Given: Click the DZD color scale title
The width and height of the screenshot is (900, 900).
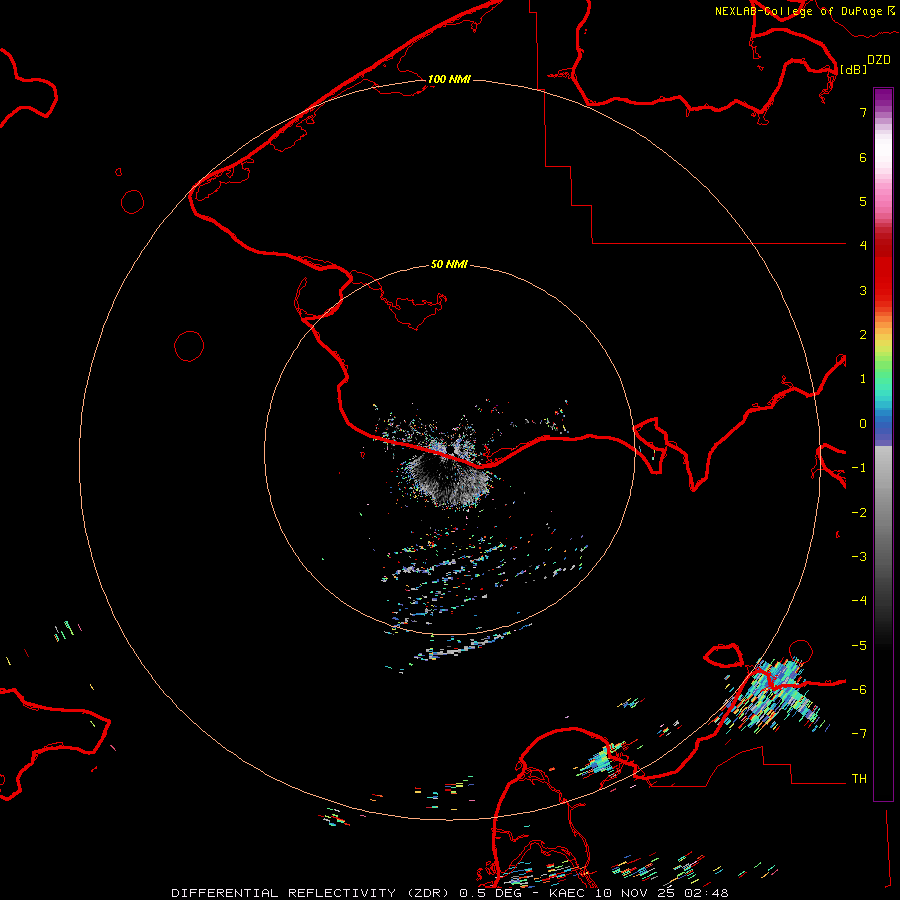Looking at the screenshot, I should (x=879, y=60).
